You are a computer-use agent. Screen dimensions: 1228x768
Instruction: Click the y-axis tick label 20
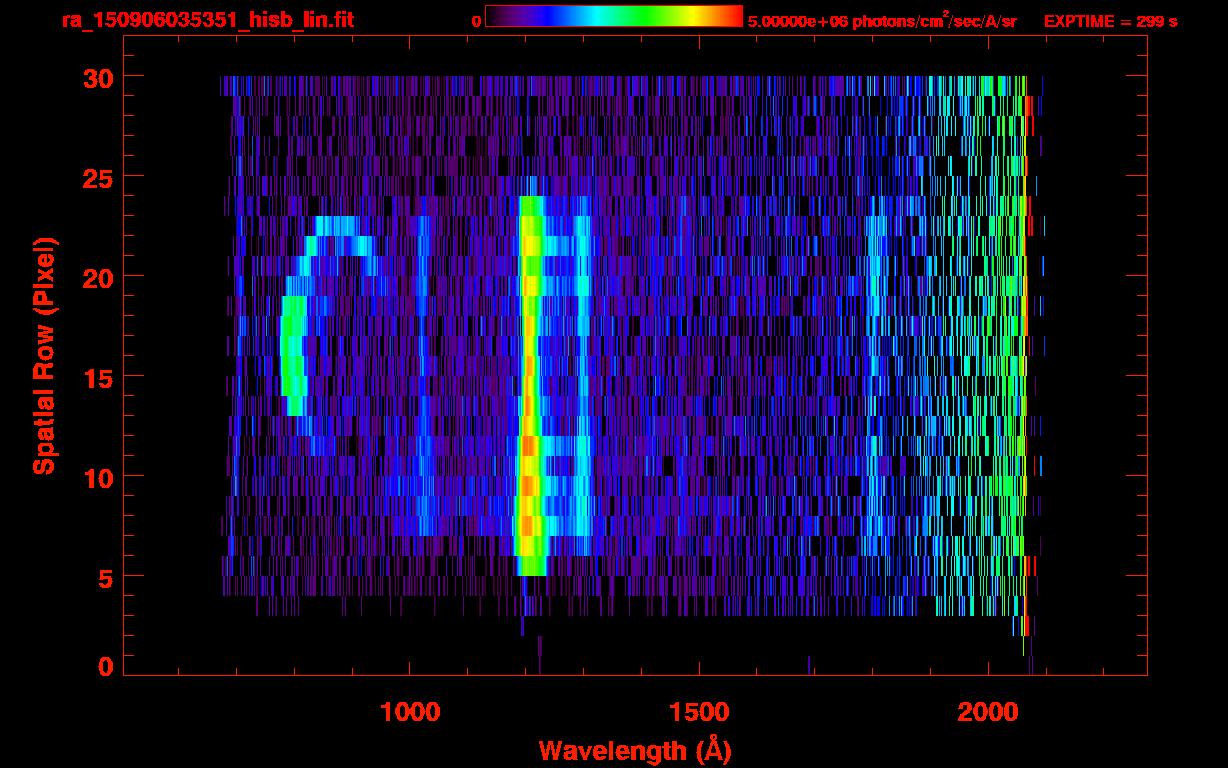(96, 277)
